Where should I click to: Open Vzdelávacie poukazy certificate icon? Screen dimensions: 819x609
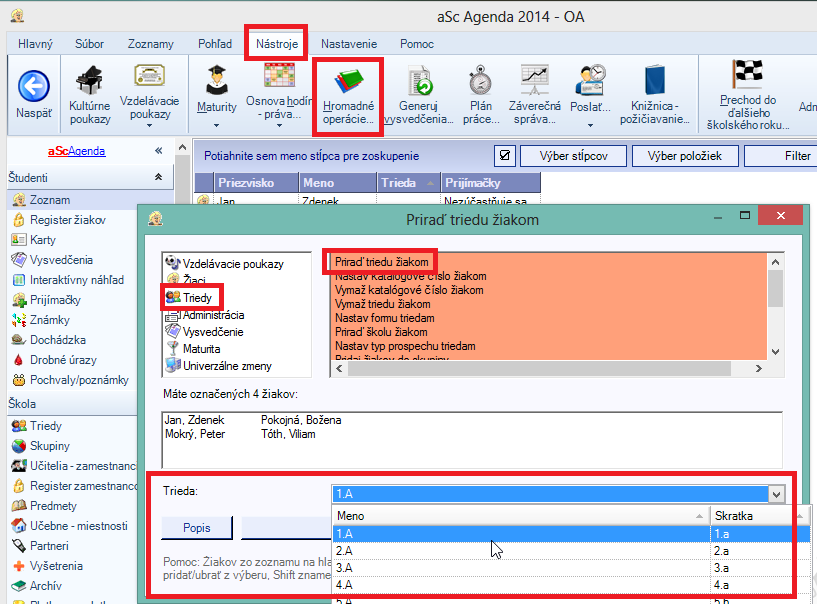tap(149, 76)
